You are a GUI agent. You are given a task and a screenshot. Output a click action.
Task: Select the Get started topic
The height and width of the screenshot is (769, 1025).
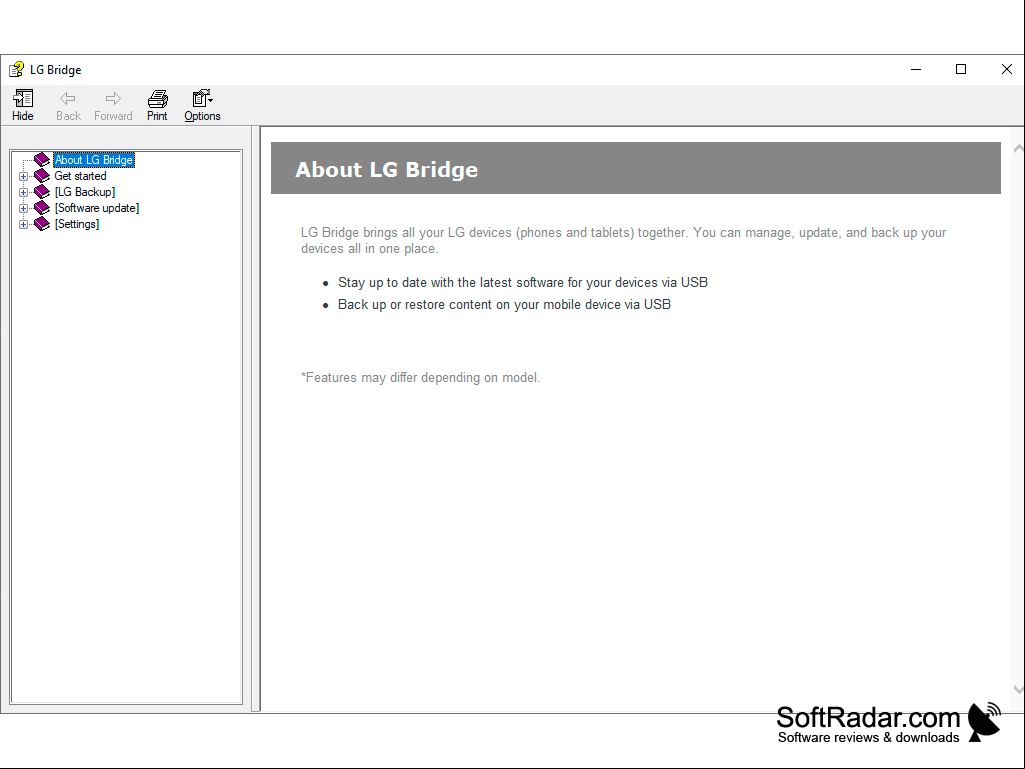point(80,176)
